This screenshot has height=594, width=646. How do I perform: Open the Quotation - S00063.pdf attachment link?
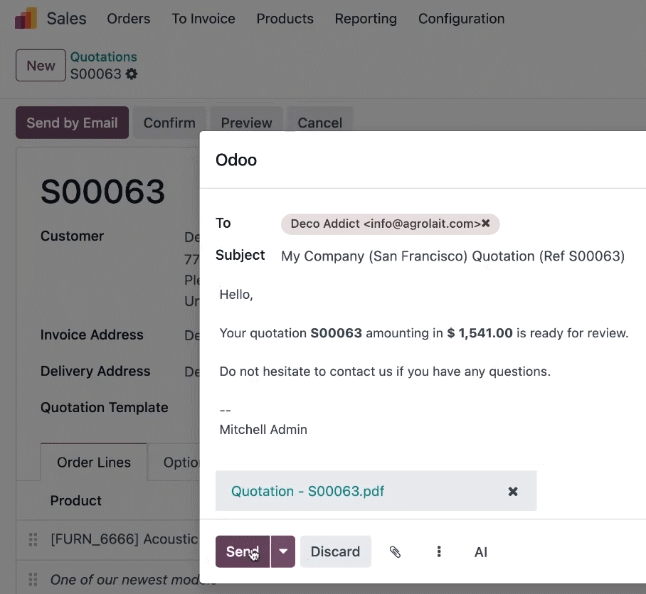tap(307, 491)
